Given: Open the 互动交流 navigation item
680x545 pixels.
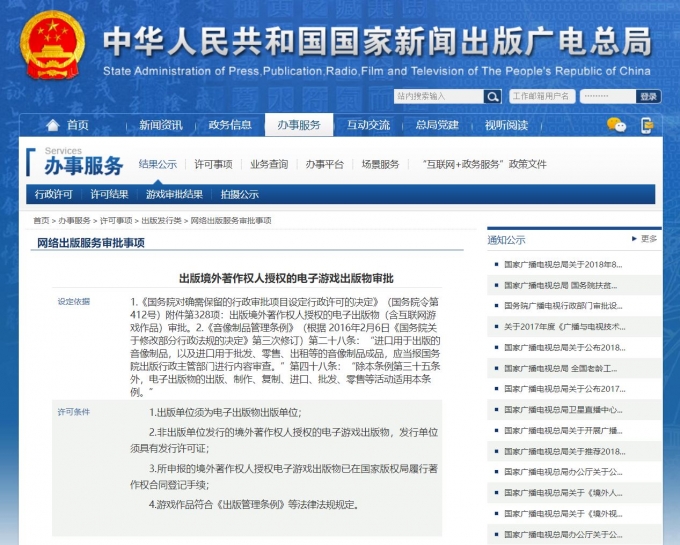Looking at the screenshot, I should coord(368,125).
